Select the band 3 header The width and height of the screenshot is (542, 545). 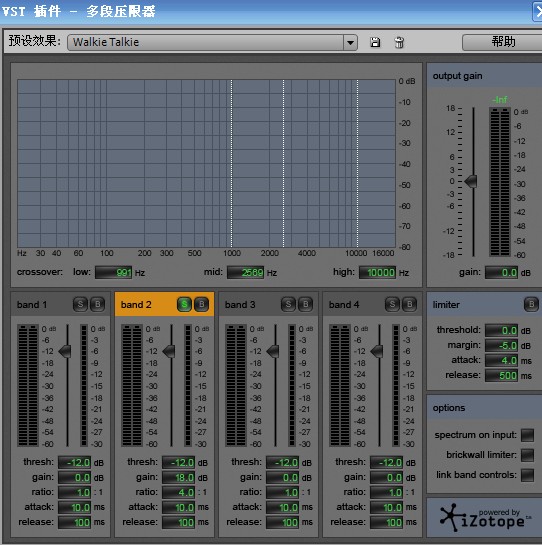pos(268,304)
